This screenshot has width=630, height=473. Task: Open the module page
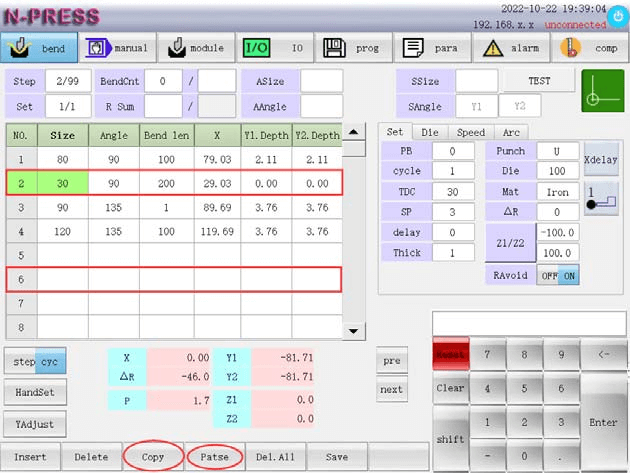coord(195,48)
